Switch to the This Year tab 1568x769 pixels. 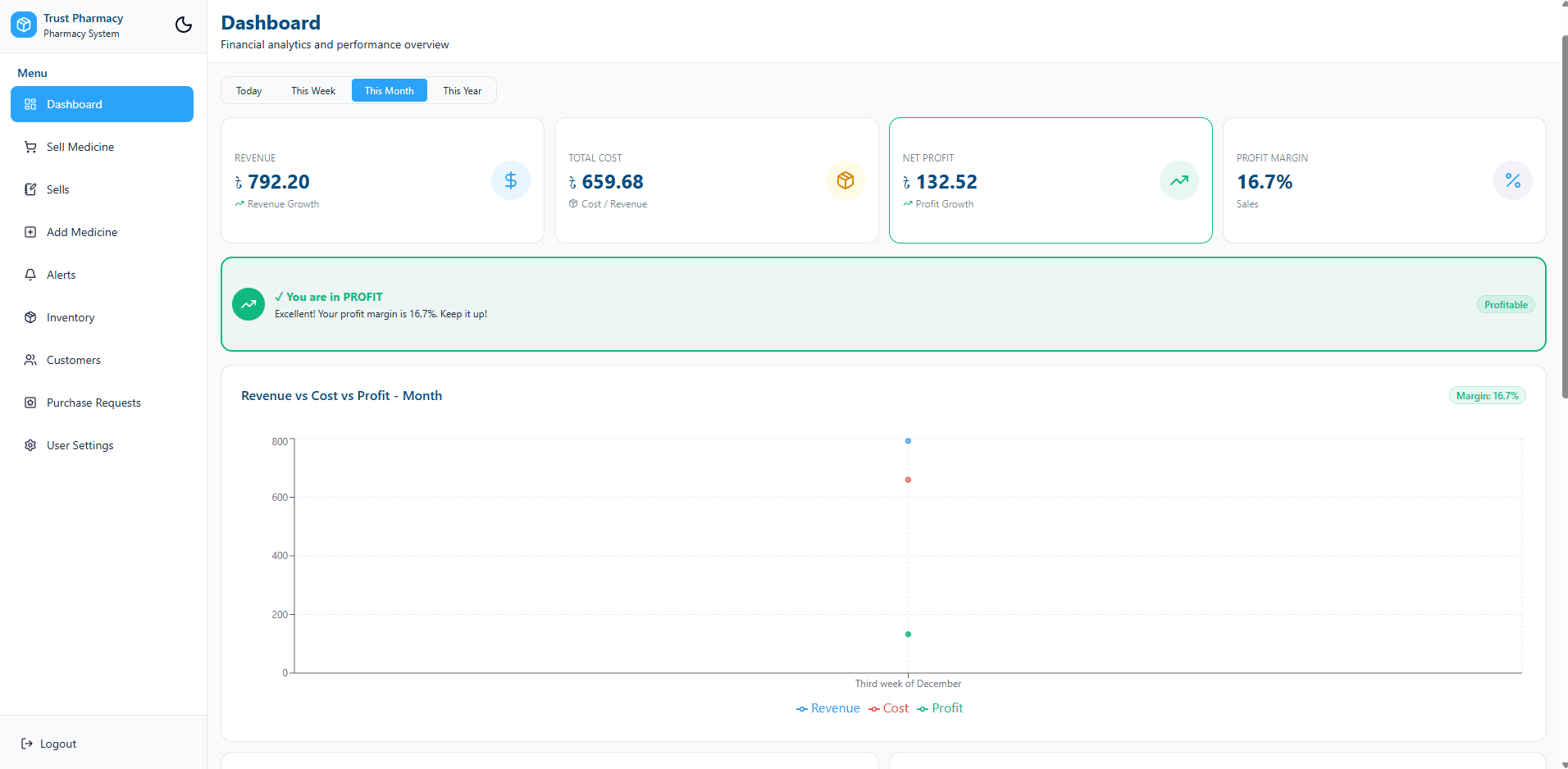tap(462, 90)
